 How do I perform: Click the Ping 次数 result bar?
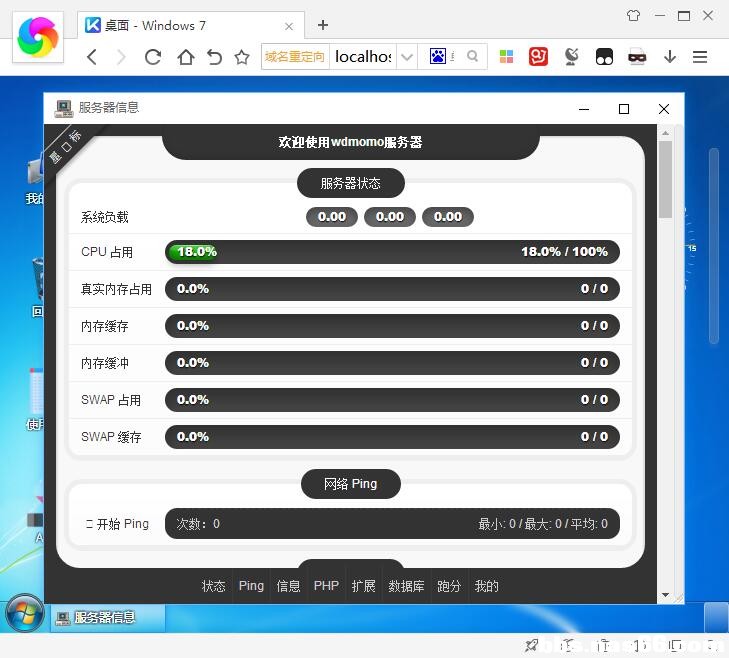[x=392, y=524]
